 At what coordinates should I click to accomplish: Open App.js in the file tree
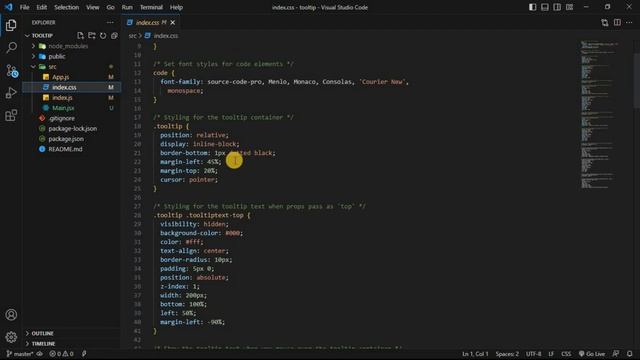pyautogui.click(x=60, y=77)
